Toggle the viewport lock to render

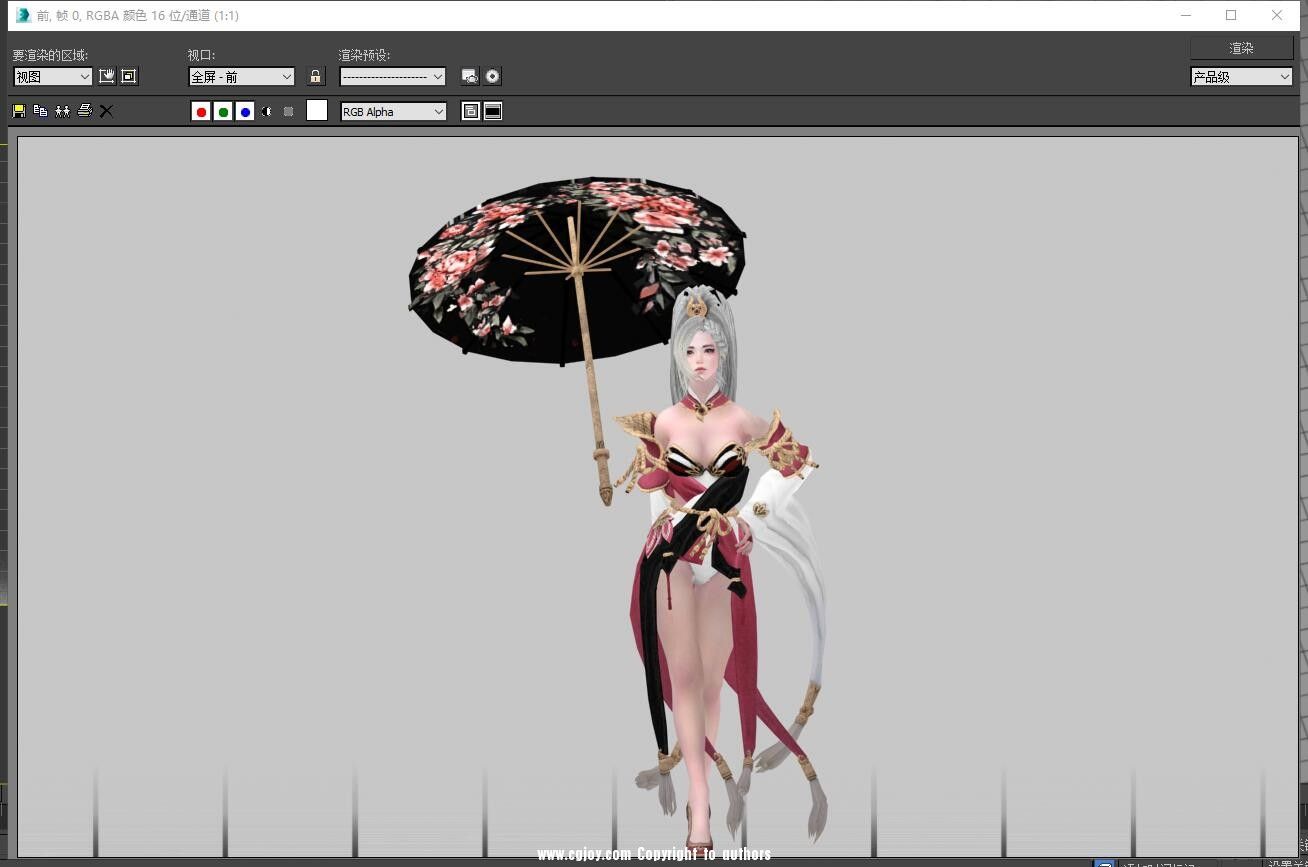(x=316, y=76)
